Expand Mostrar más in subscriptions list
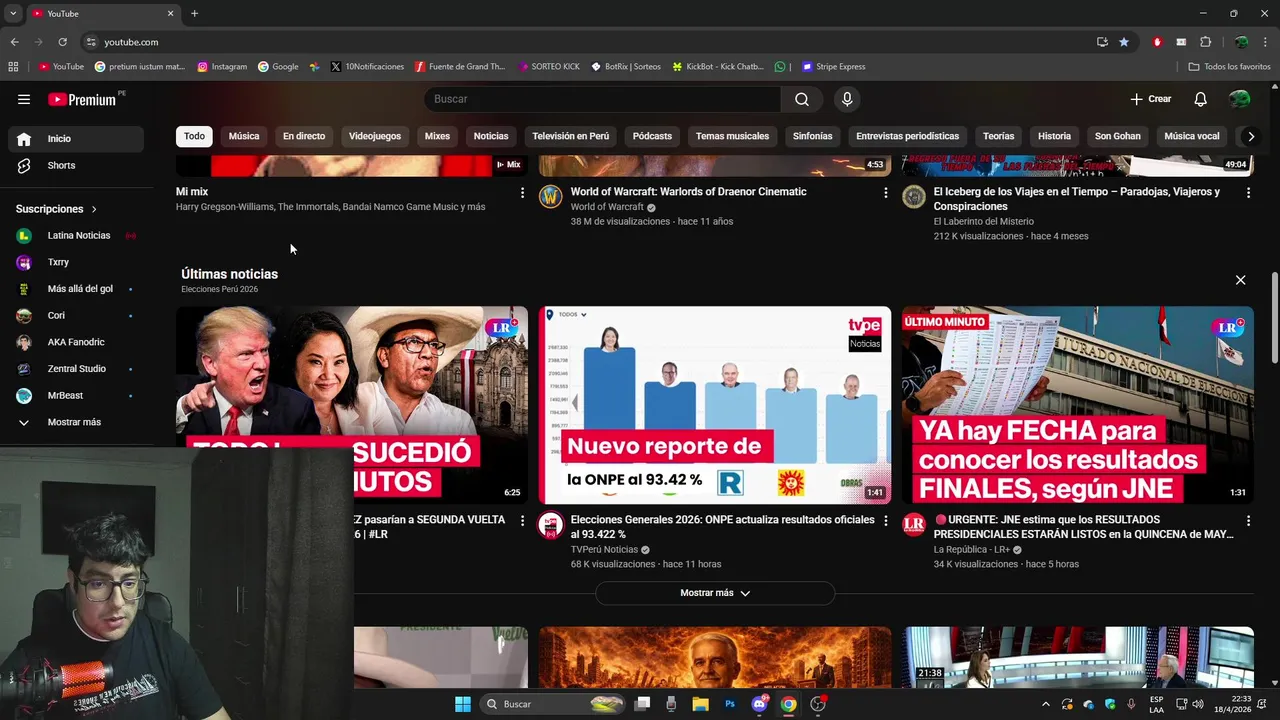This screenshot has height=720, width=1280. (76, 422)
